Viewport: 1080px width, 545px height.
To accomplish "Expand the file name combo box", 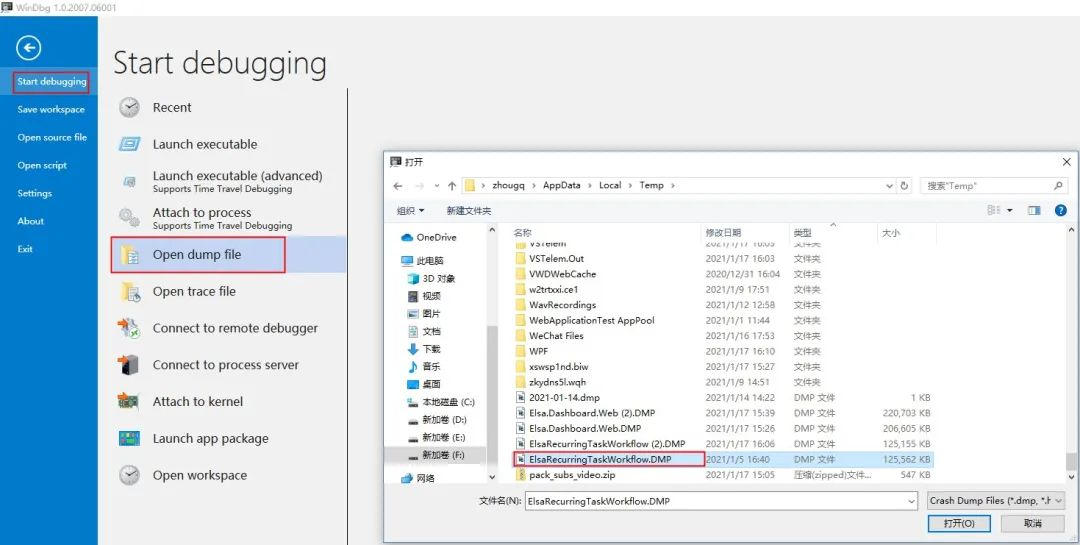I will click(912, 502).
